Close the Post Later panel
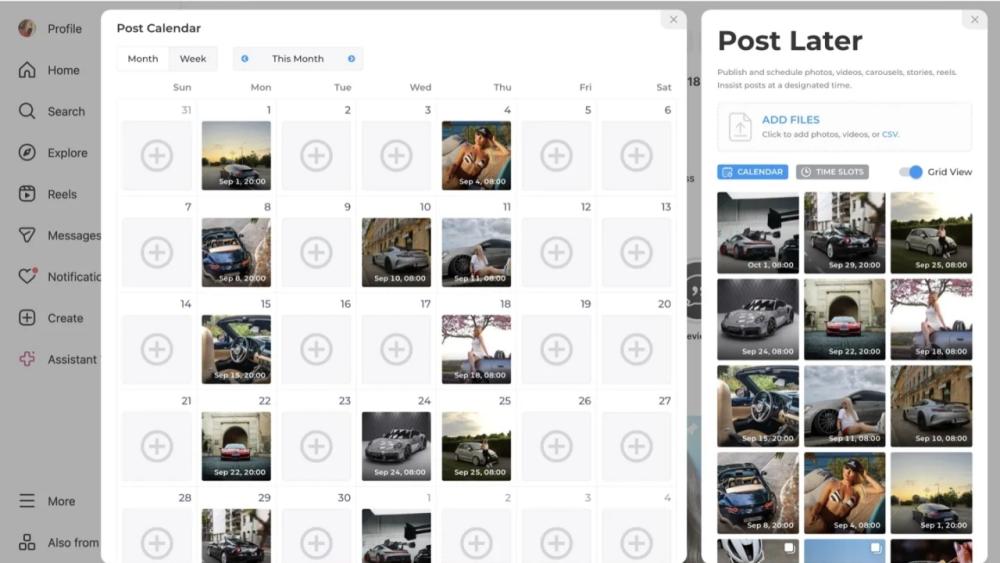Image resolution: width=1000 pixels, height=563 pixels. (974, 20)
